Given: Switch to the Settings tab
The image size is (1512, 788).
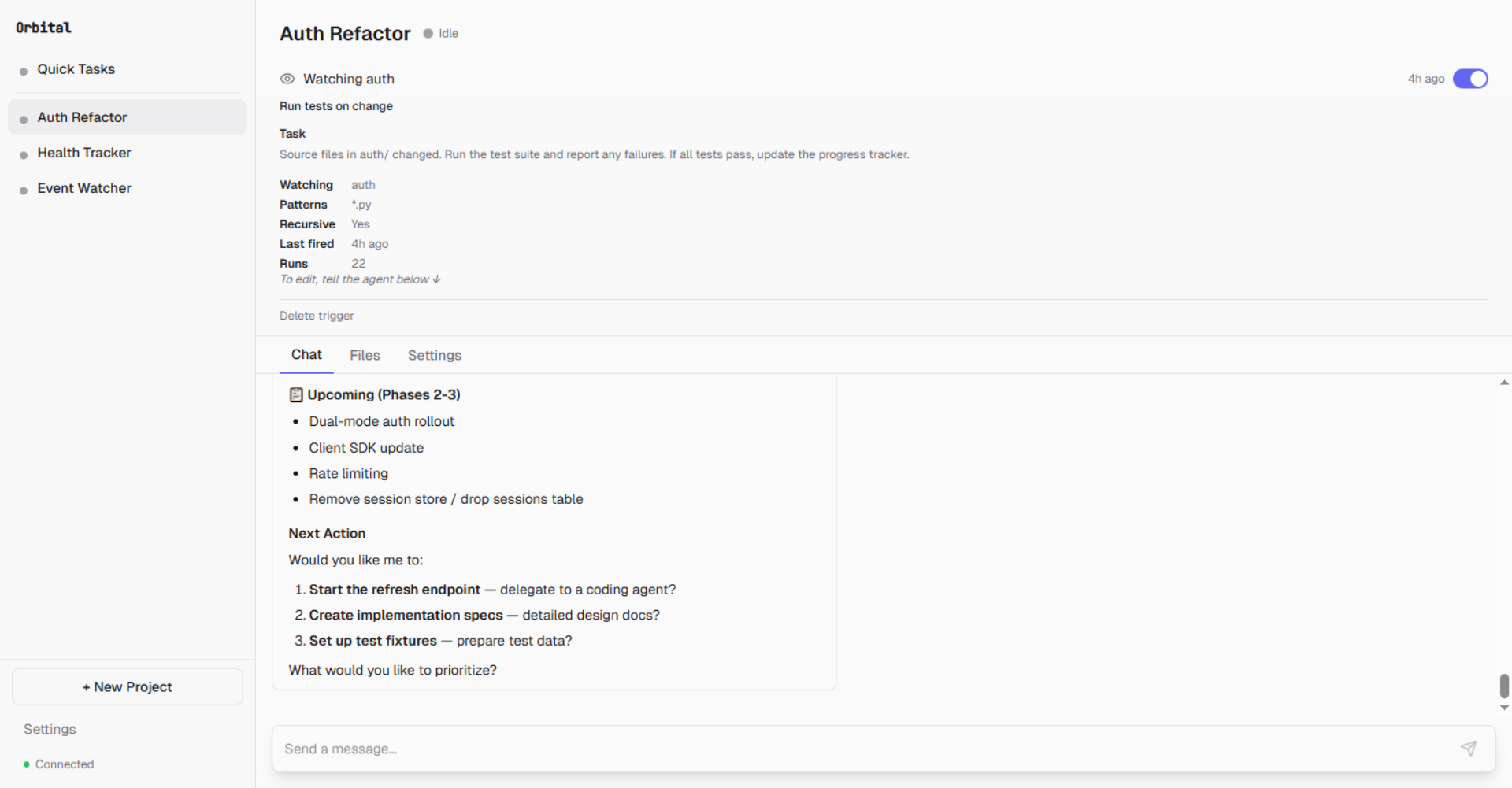Looking at the screenshot, I should [x=434, y=355].
